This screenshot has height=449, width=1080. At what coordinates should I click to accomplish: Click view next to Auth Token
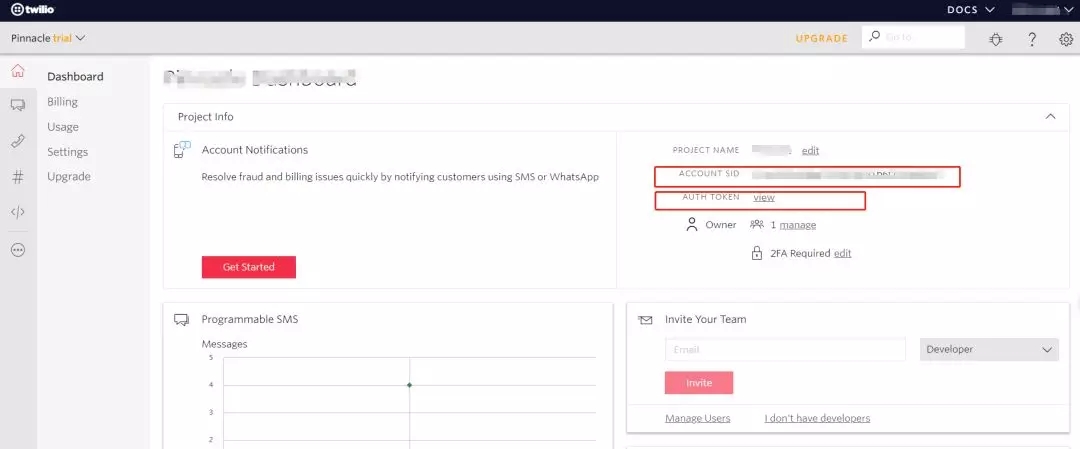point(764,197)
